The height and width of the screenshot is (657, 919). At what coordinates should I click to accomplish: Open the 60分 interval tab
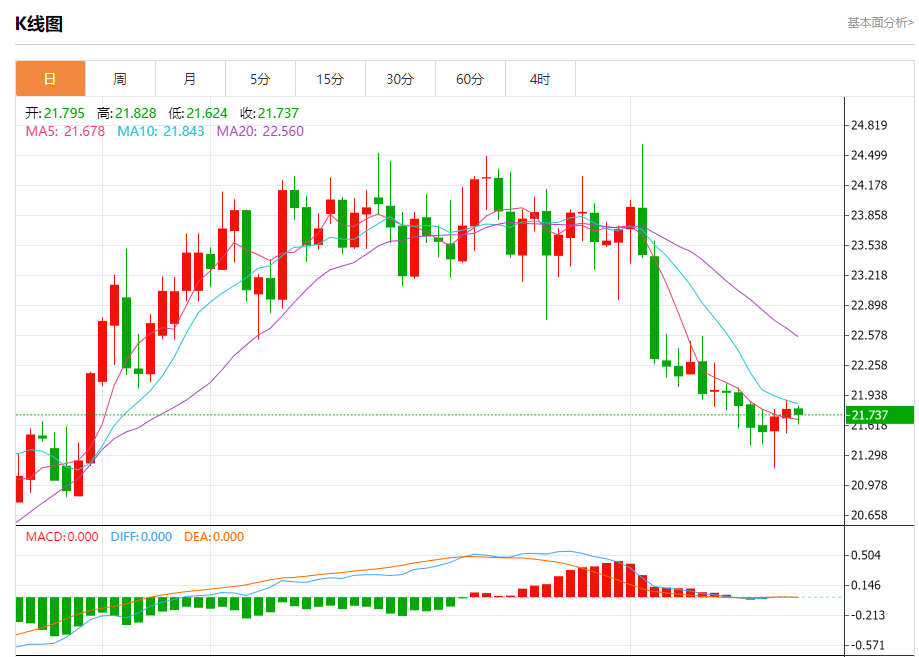[470, 79]
